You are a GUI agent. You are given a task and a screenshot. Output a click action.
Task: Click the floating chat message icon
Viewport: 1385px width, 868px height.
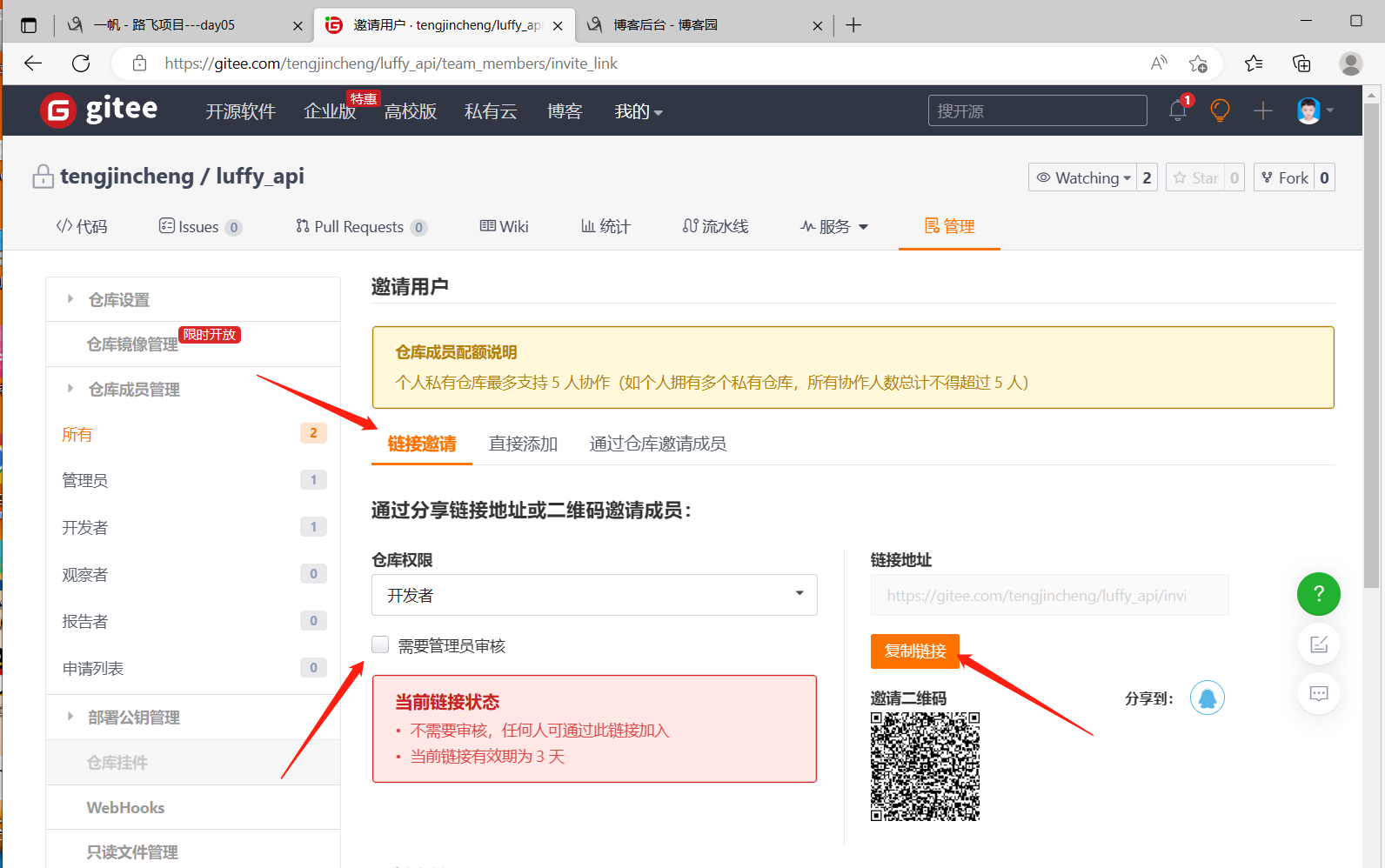point(1319,693)
